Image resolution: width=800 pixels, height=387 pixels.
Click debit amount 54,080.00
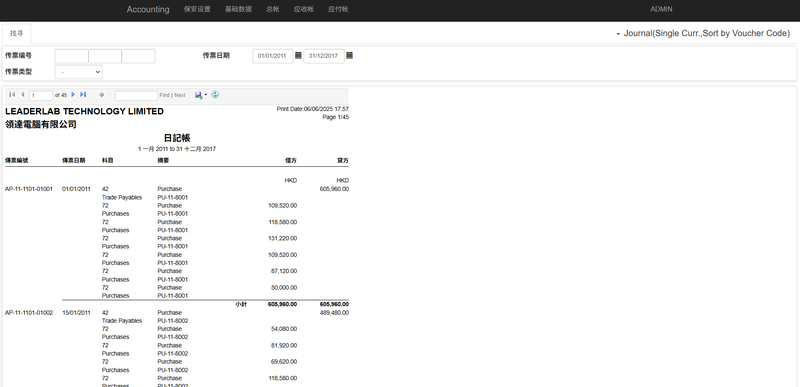[284, 329]
